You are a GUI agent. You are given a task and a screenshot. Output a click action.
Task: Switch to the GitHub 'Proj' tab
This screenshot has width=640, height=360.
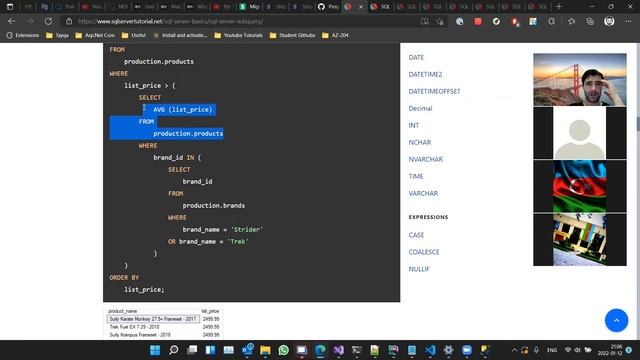tap(329, 7)
